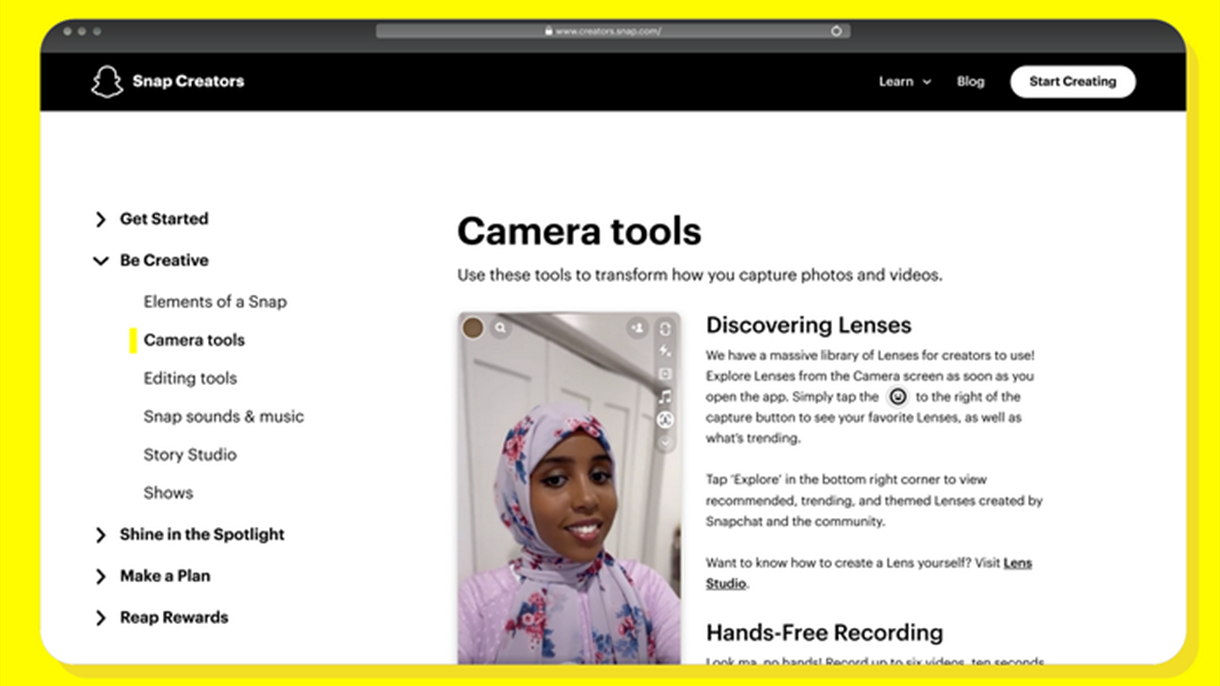Click the smiley Lens icon in paragraph
Viewport: 1220px width, 686px height.
click(898, 397)
